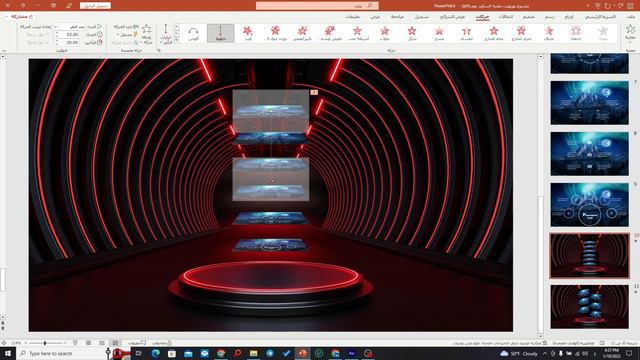Click the taskbar 'Type here to search' box

tap(61, 353)
